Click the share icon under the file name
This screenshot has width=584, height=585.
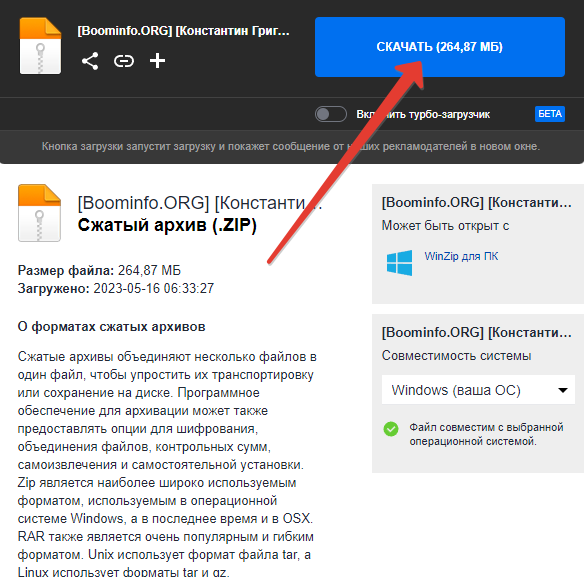pyautogui.click(x=90, y=61)
